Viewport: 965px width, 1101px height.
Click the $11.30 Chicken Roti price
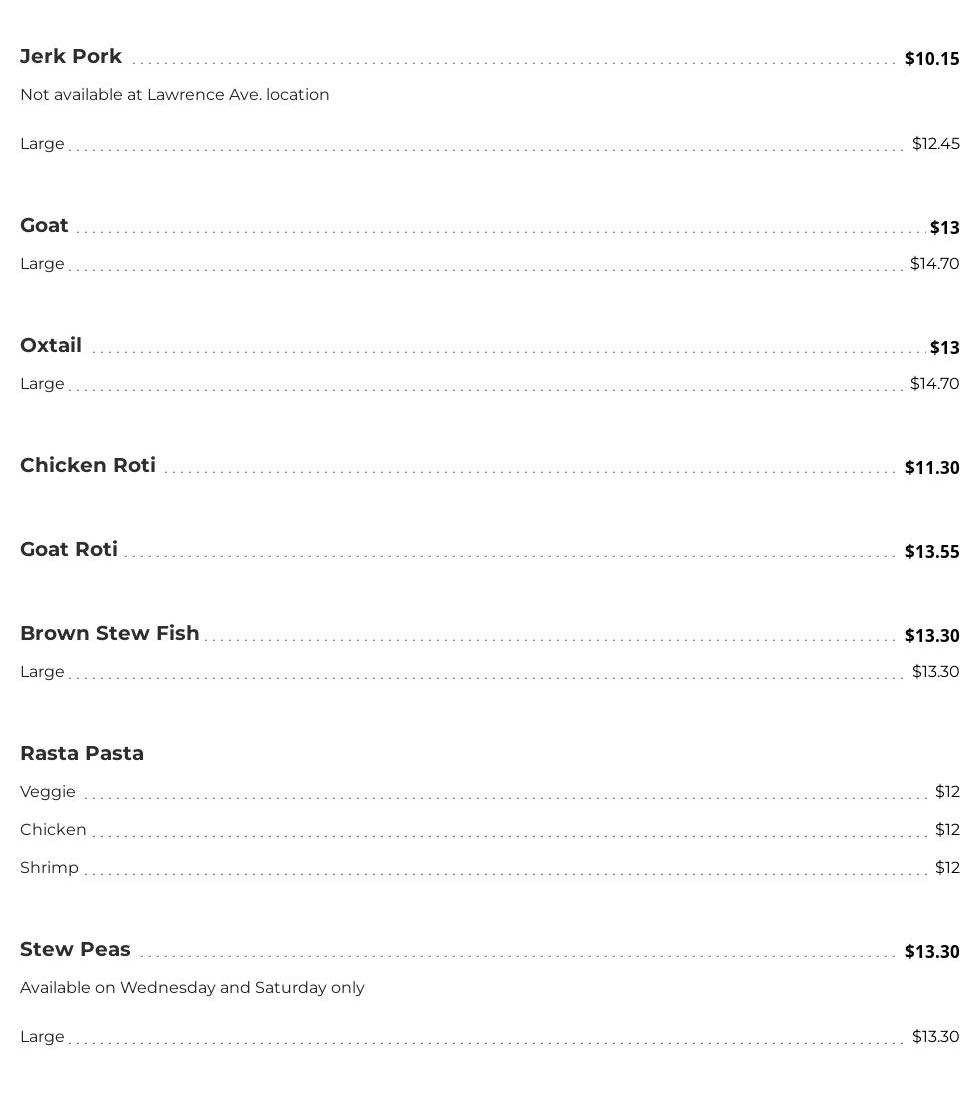click(x=931, y=468)
